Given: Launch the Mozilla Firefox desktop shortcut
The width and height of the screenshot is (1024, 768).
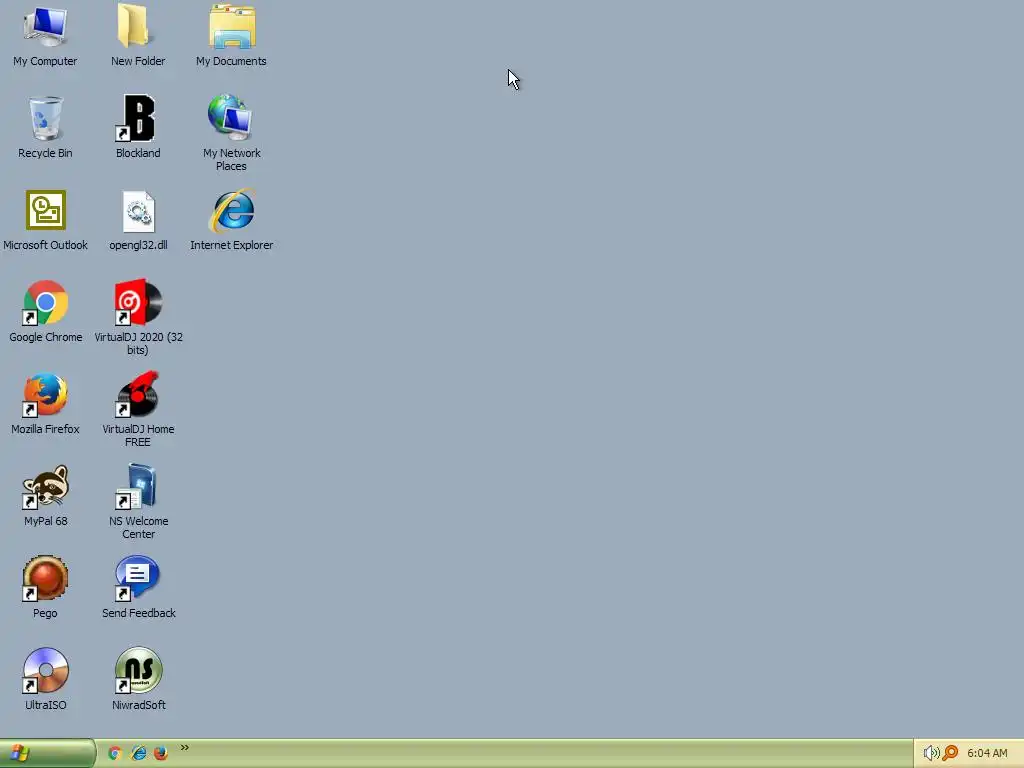Looking at the screenshot, I should (x=45, y=394).
